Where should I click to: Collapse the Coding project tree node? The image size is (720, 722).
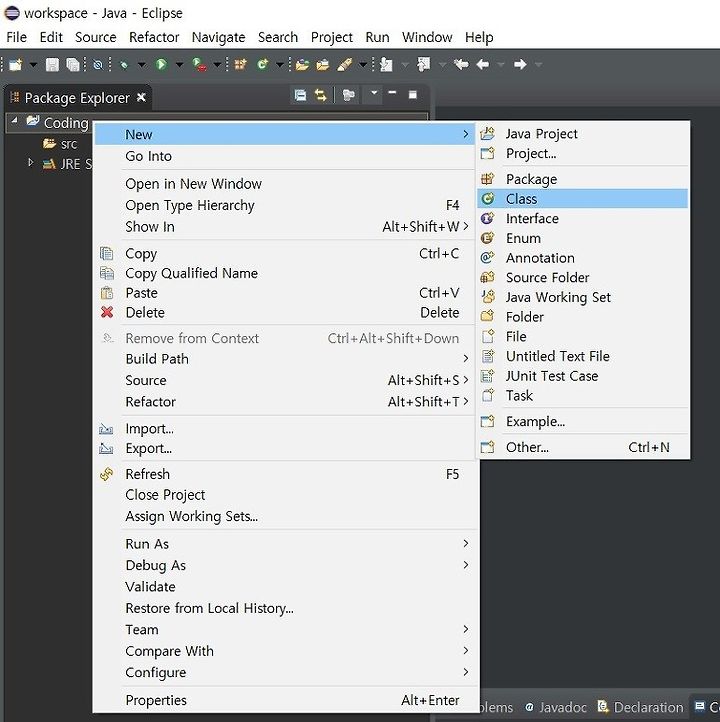point(15,121)
